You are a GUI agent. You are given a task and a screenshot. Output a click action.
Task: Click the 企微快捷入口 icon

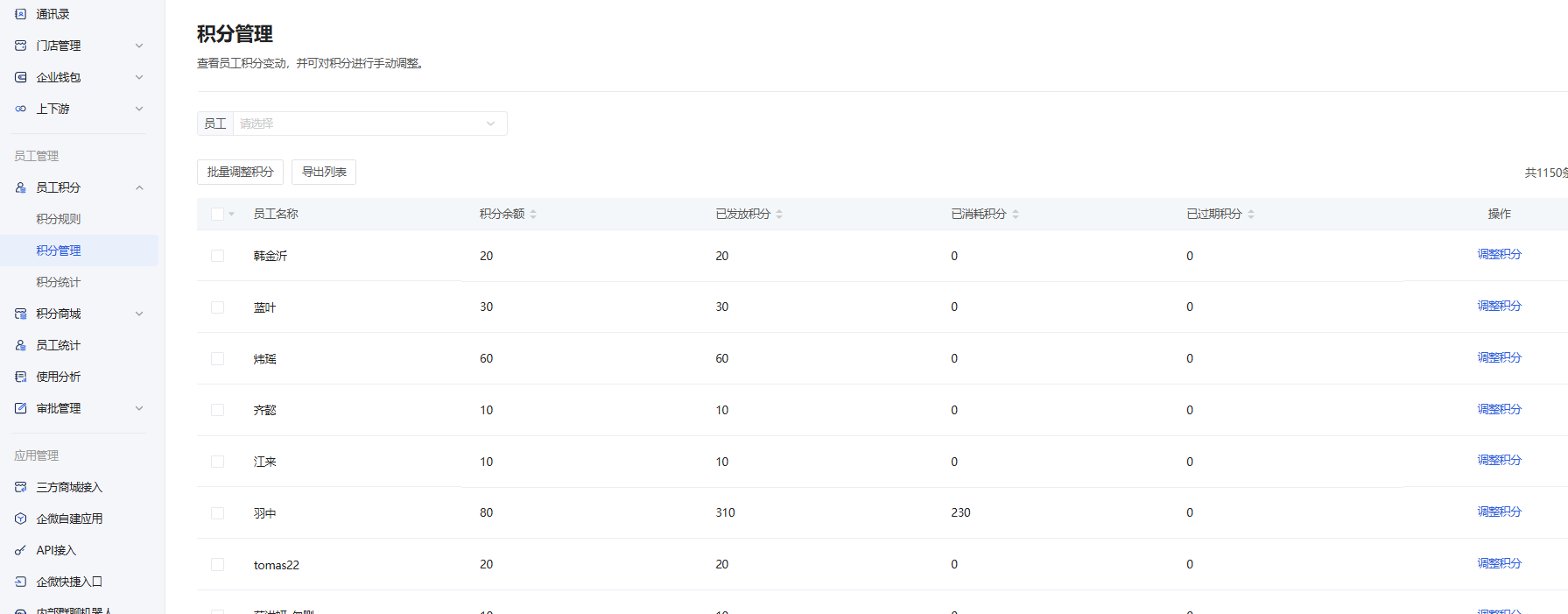click(x=21, y=582)
